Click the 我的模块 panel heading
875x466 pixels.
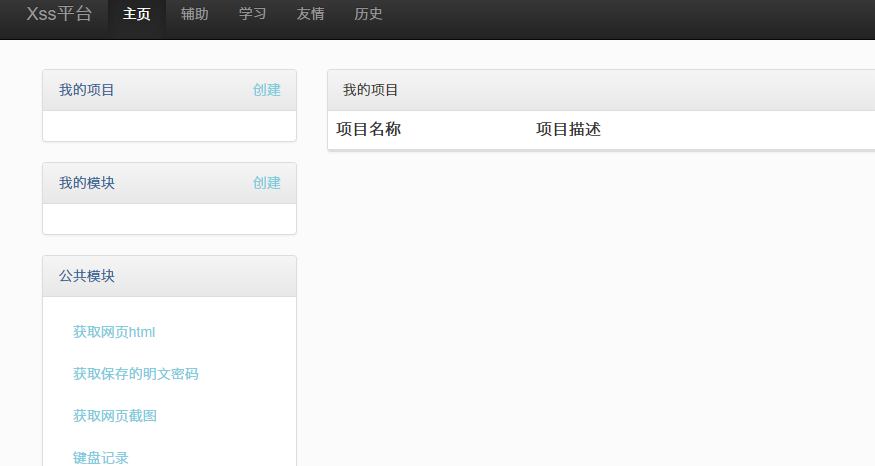coord(87,183)
